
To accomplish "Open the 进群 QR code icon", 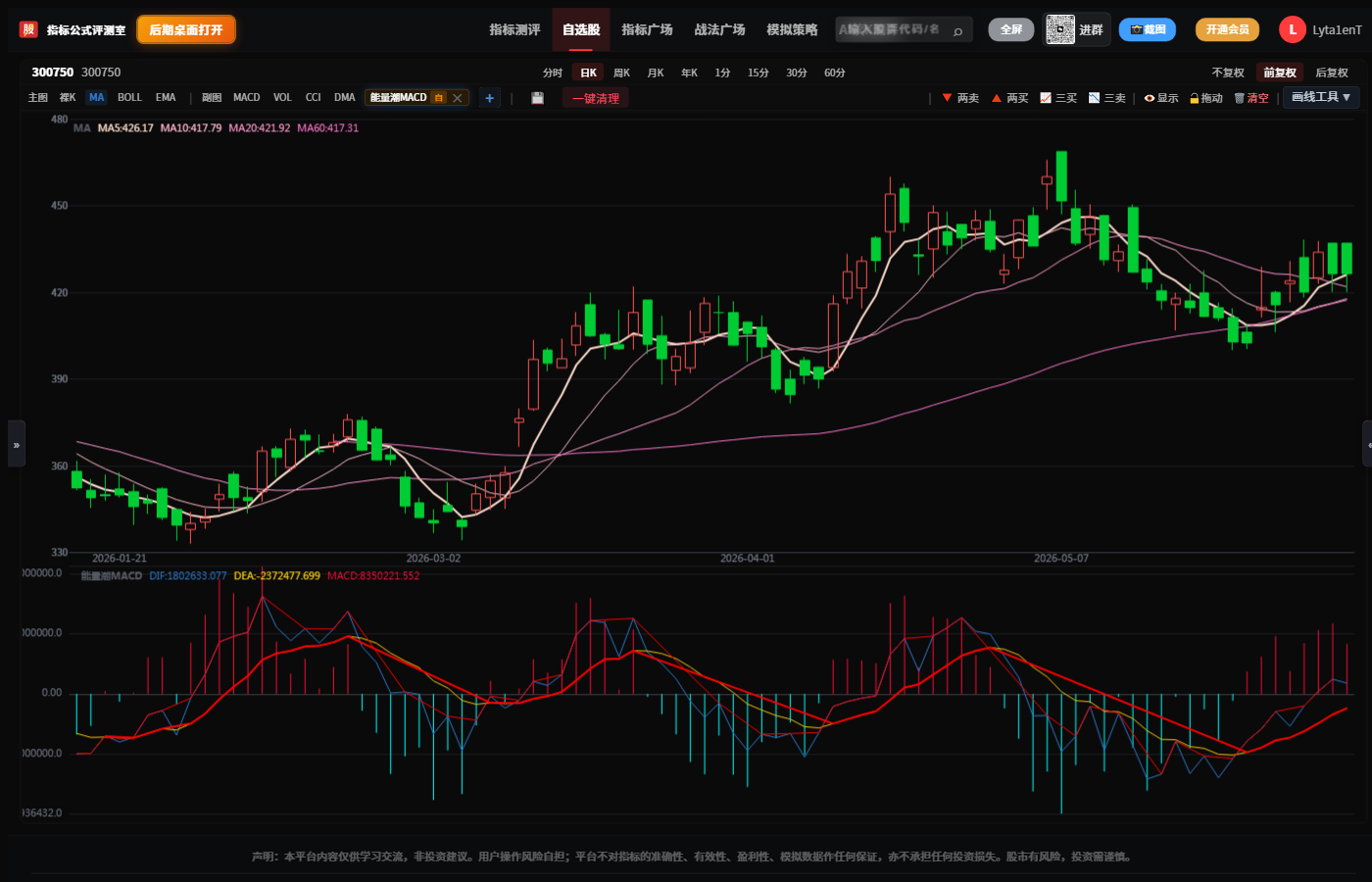I will pos(1060,29).
